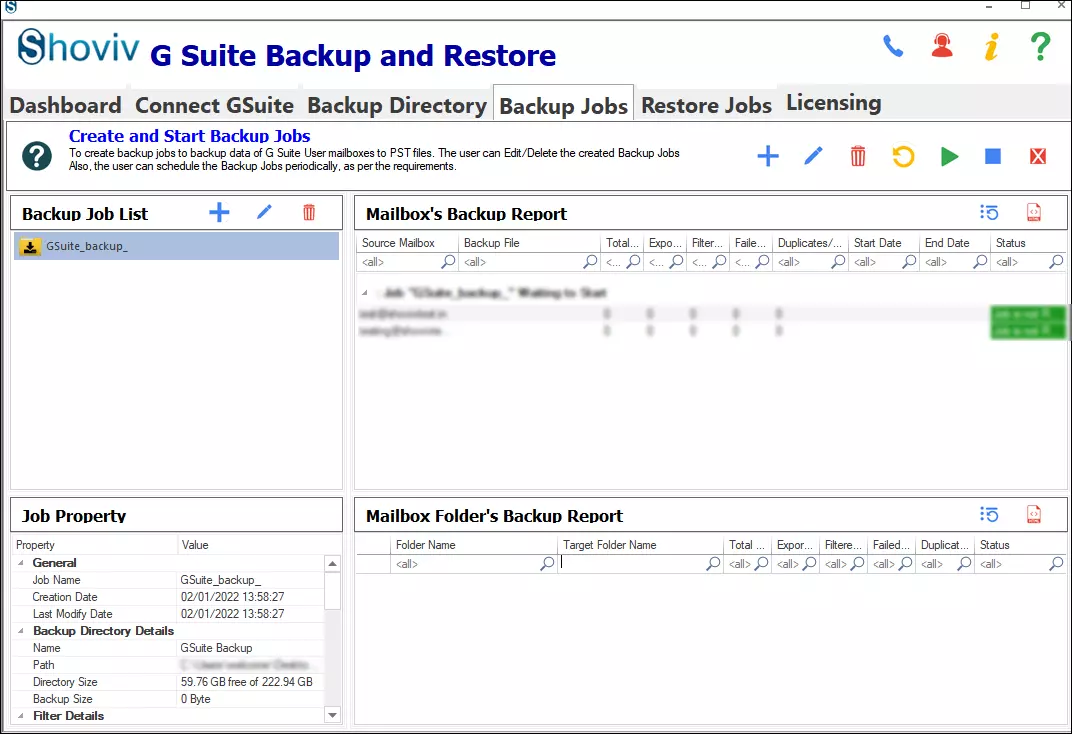Export Mailbox's Backup Report to HTML
The width and height of the screenshot is (1072, 734).
click(1034, 213)
